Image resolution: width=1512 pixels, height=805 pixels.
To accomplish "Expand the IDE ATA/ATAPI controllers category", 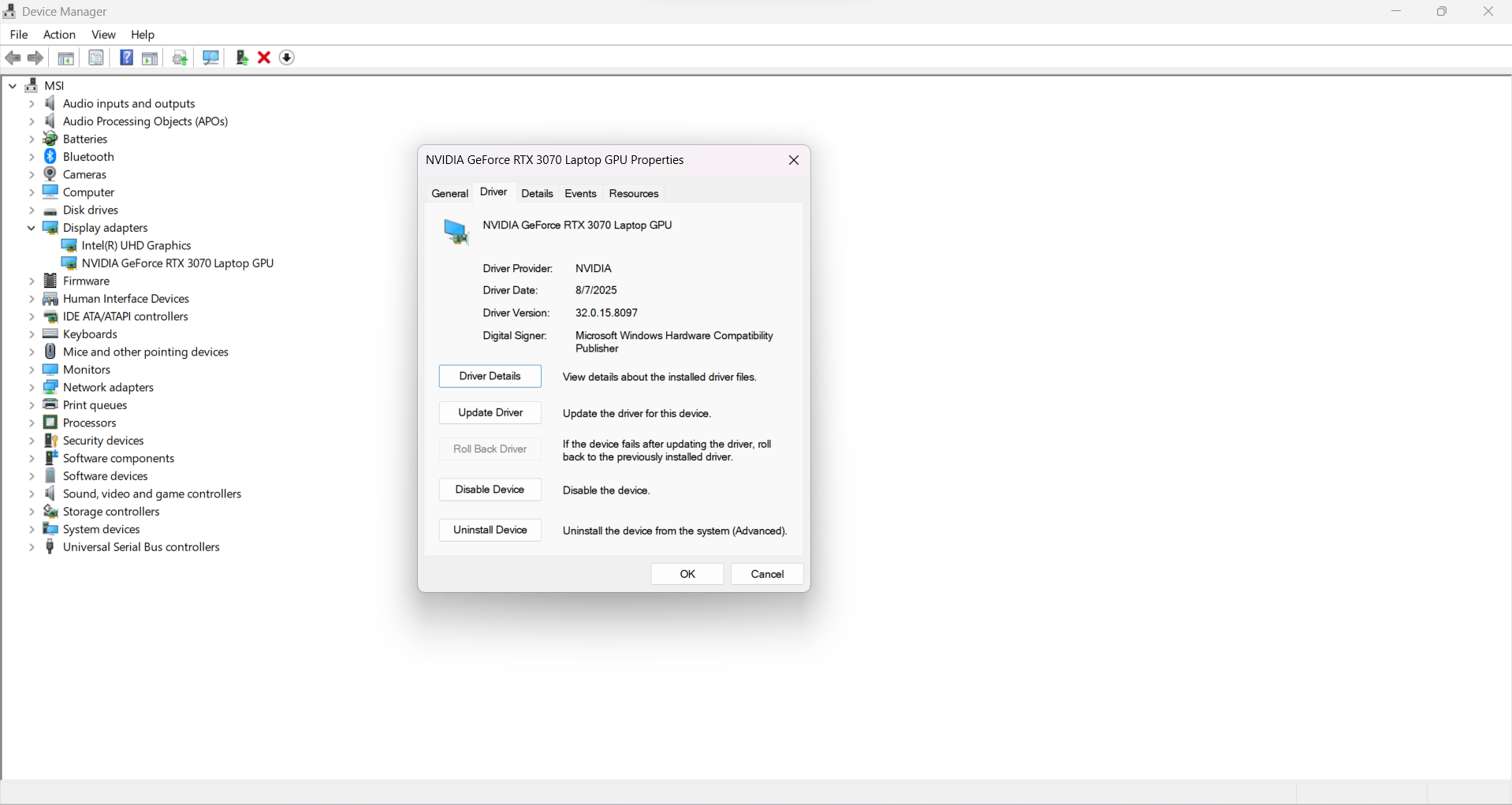I will click(32, 317).
